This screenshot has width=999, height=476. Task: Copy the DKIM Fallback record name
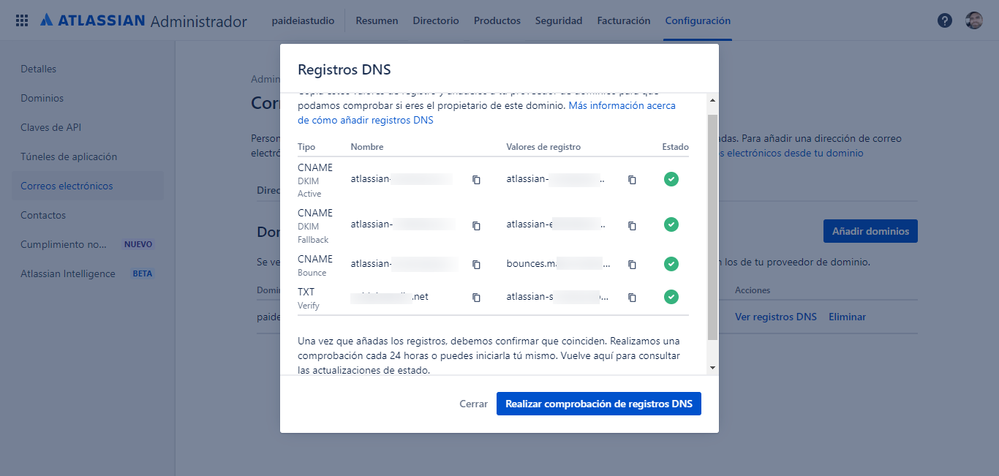(x=476, y=225)
